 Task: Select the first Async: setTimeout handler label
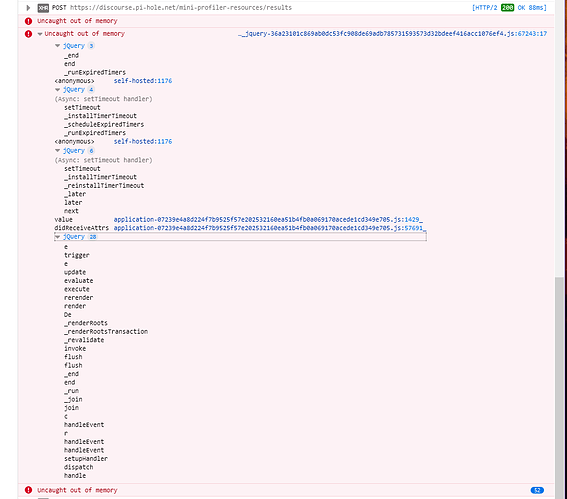pyautogui.click(x=103, y=99)
